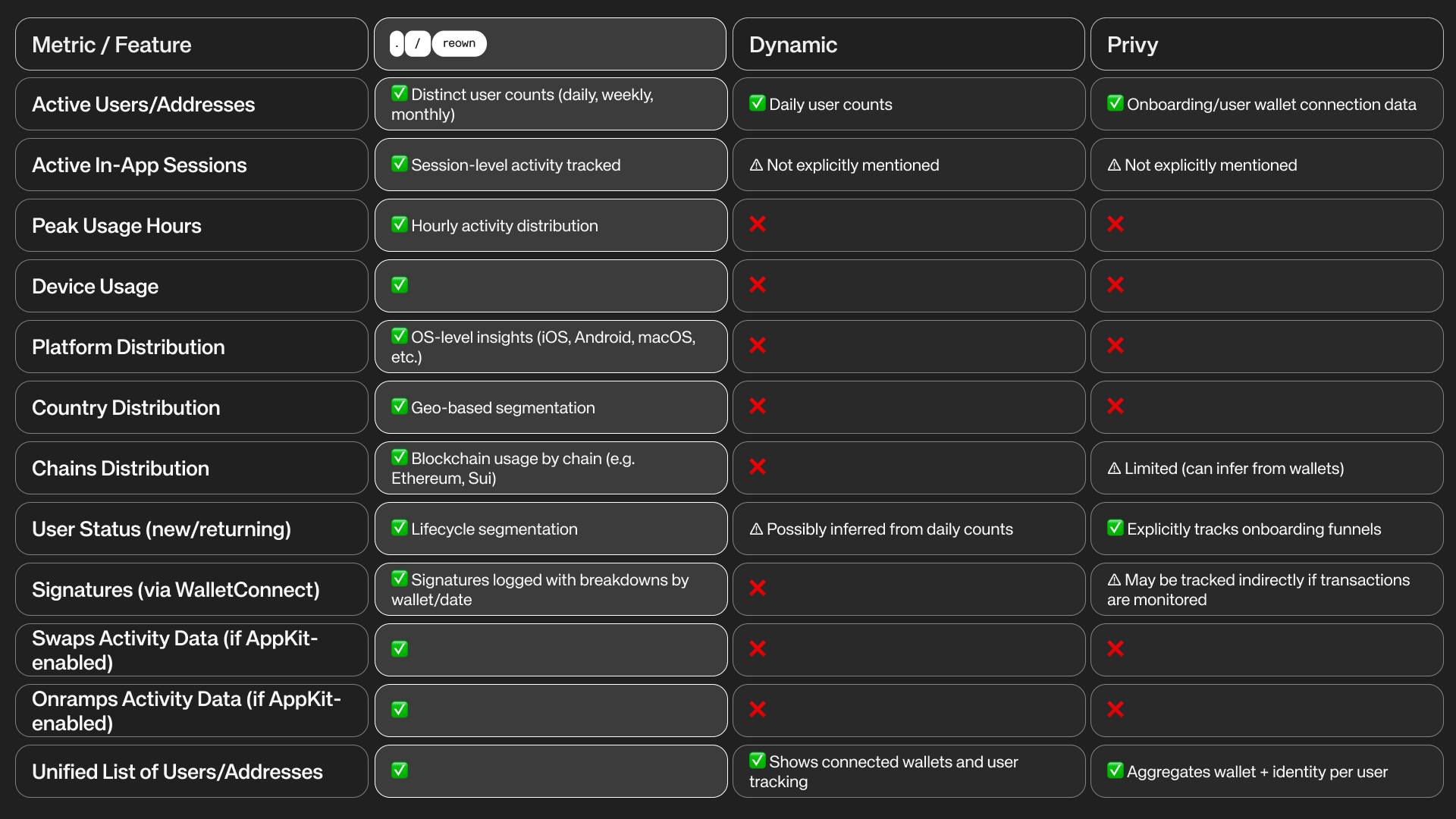Click the Metric / Feature header cell
This screenshot has width=1456, height=819.
tap(191, 45)
